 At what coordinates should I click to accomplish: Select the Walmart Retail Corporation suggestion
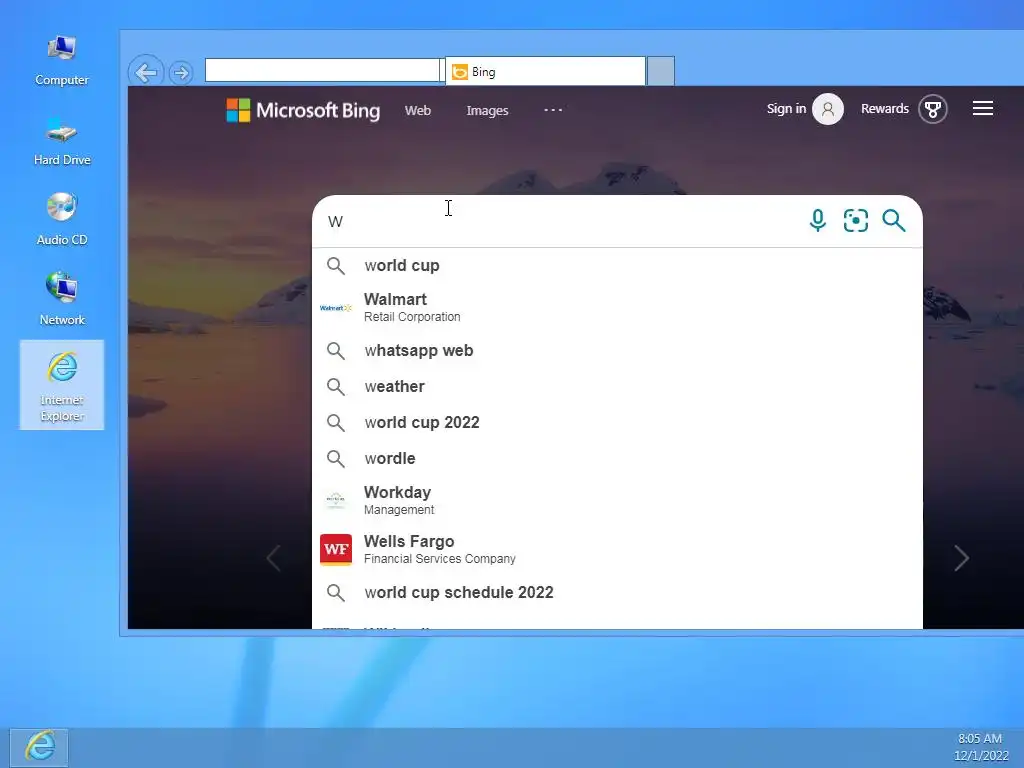point(617,308)
